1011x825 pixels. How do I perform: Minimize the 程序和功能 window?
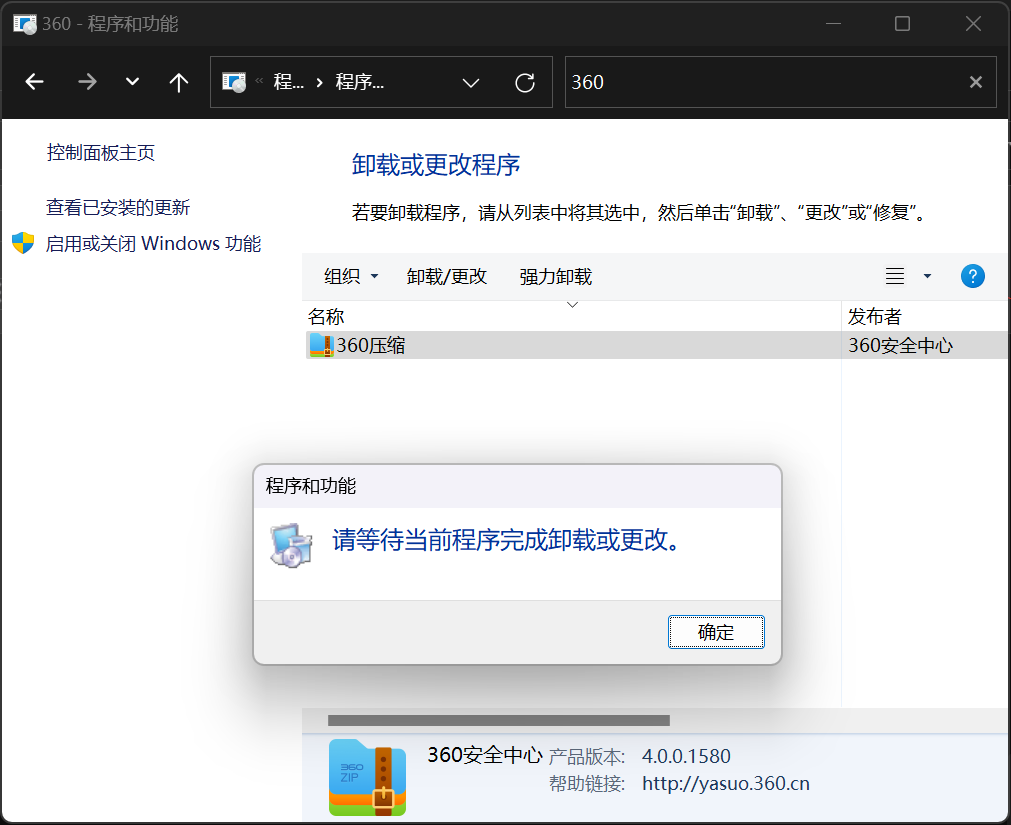(x=833, y=24)
